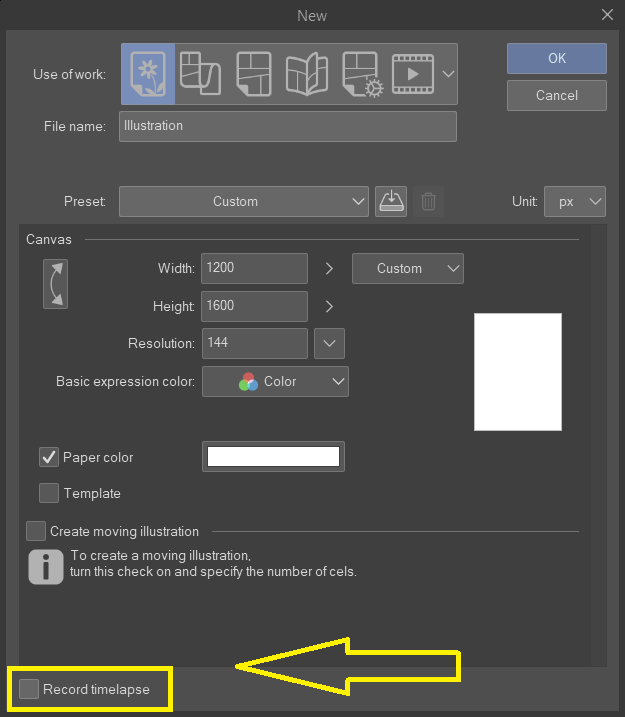This screenshot has height=717, width=625.
Task: Click the Cancel button
Action: (557, 96)
